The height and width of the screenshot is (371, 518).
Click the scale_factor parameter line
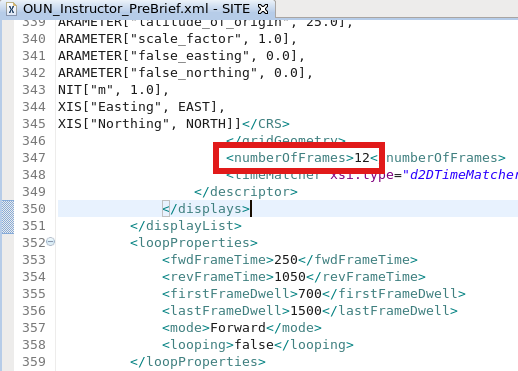pyautogui.click(x=178, y=39)
